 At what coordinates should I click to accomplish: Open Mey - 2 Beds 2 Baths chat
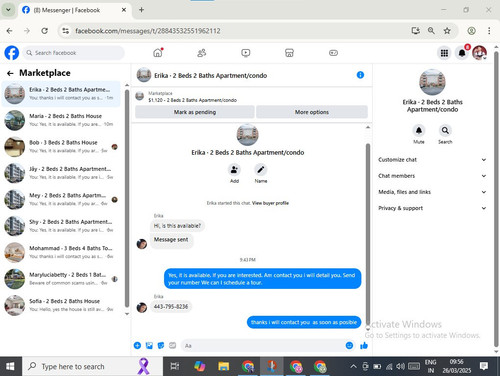(x=62, y=199)
